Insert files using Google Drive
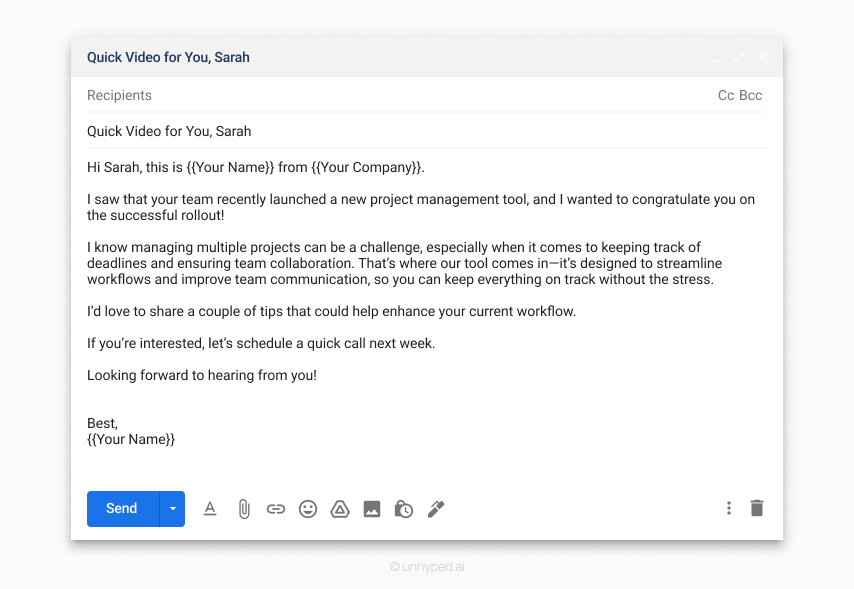 pyautogui.click(x=340, y=508)
